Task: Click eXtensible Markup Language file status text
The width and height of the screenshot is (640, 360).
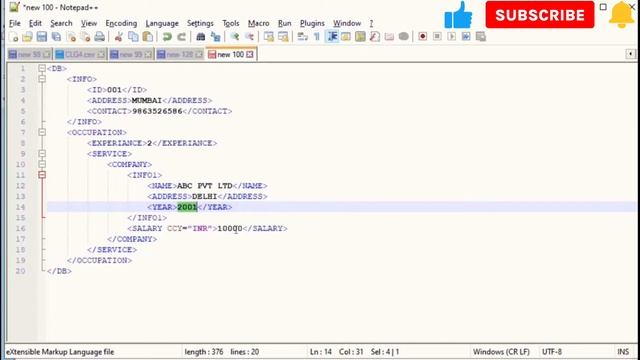Action: (60, 351)
